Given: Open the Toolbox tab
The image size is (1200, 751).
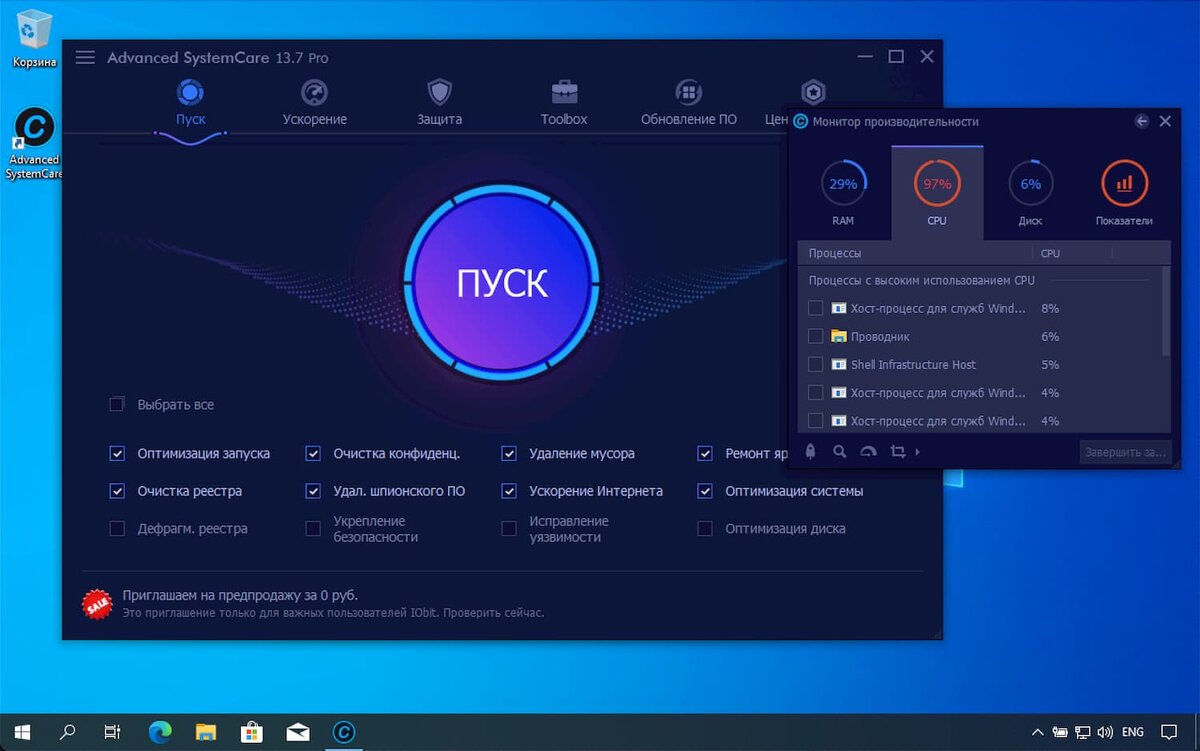Looking at the screenshot, I should 564,105.
